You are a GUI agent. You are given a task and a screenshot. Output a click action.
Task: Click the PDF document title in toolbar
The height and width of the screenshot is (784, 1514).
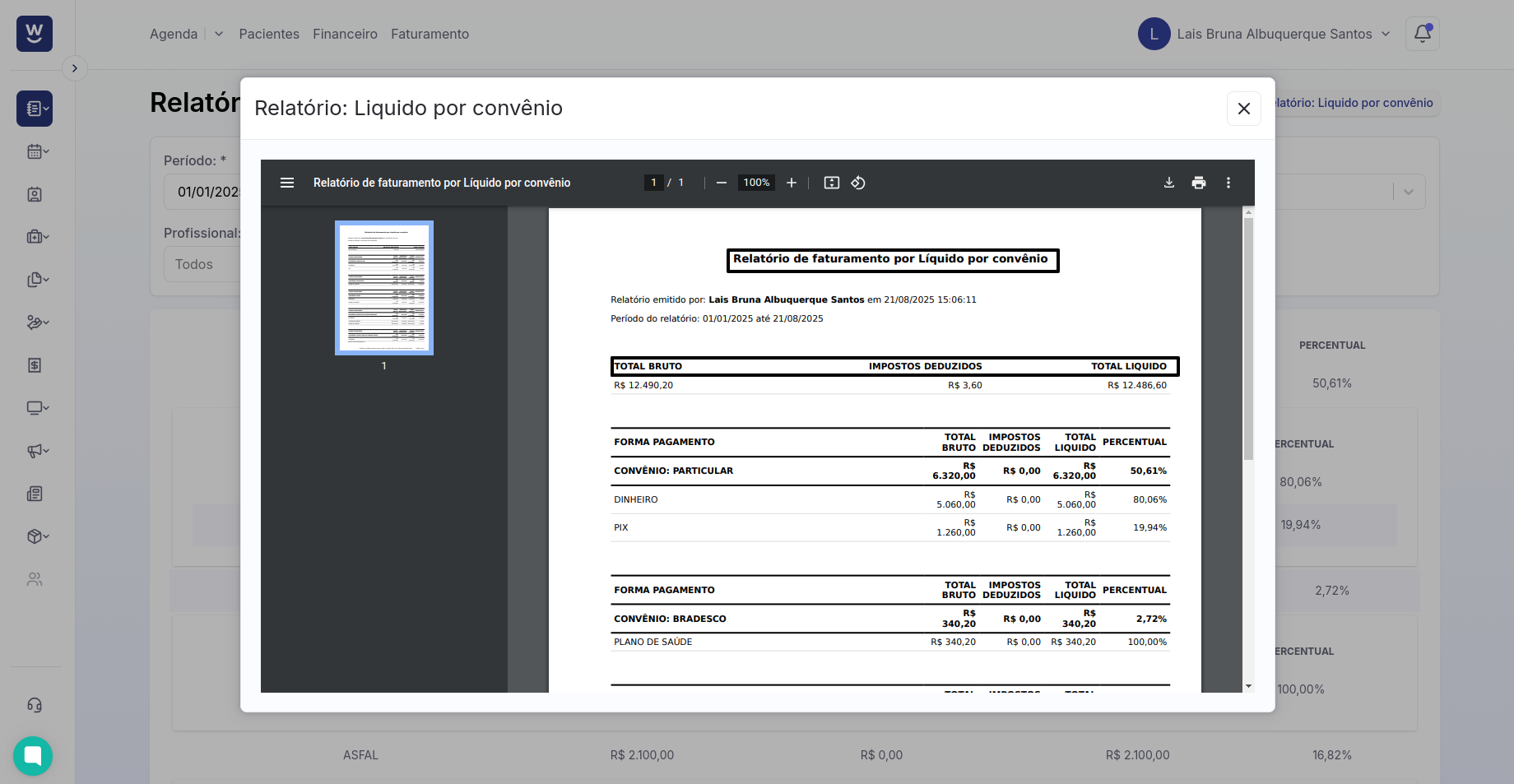pos(442,183)
